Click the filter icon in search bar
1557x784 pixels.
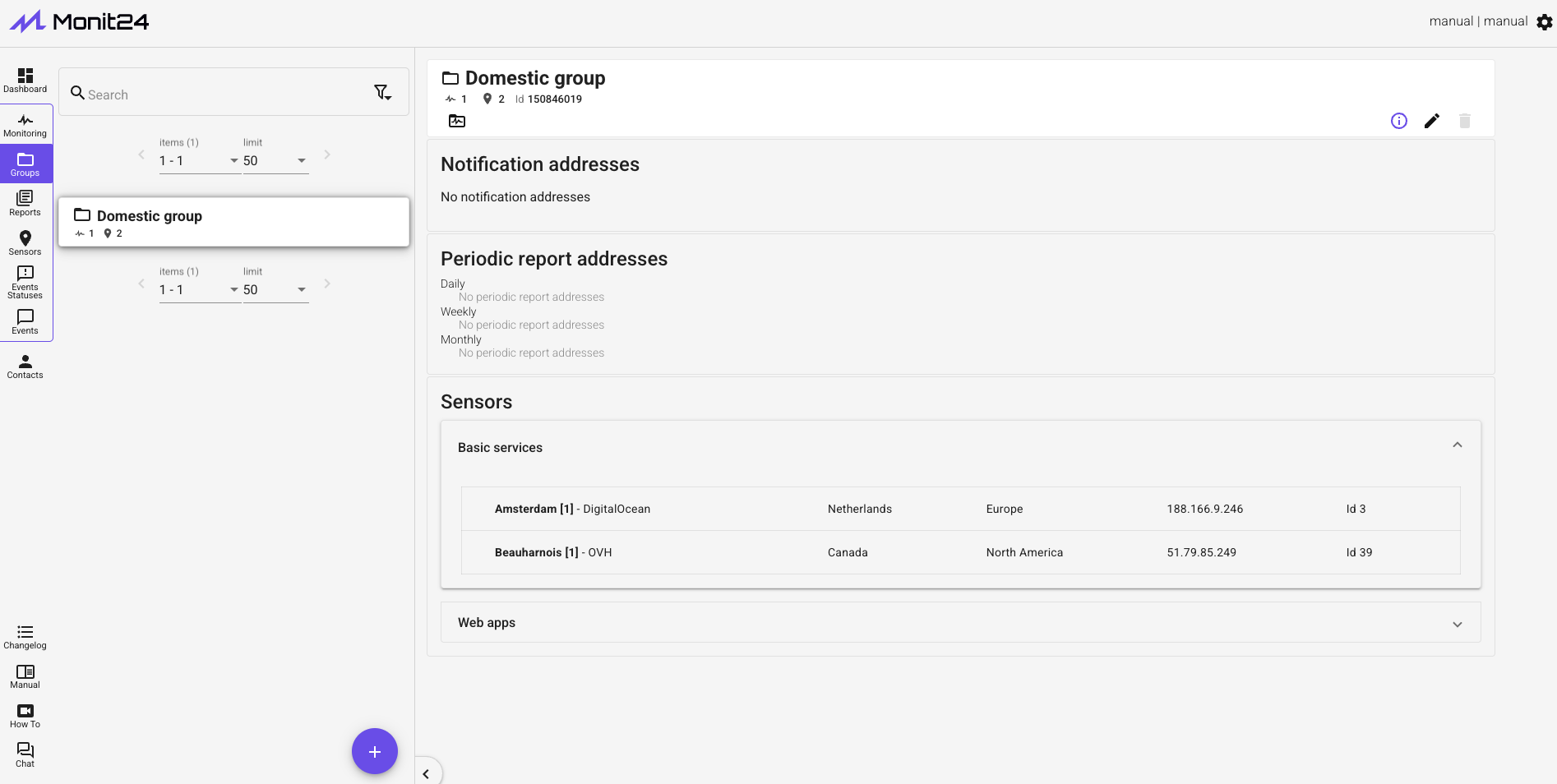[x=382, y=92]
